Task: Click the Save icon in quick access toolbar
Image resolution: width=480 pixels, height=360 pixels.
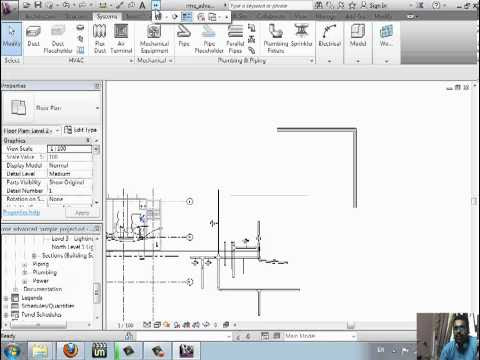Action: (38, 5)
